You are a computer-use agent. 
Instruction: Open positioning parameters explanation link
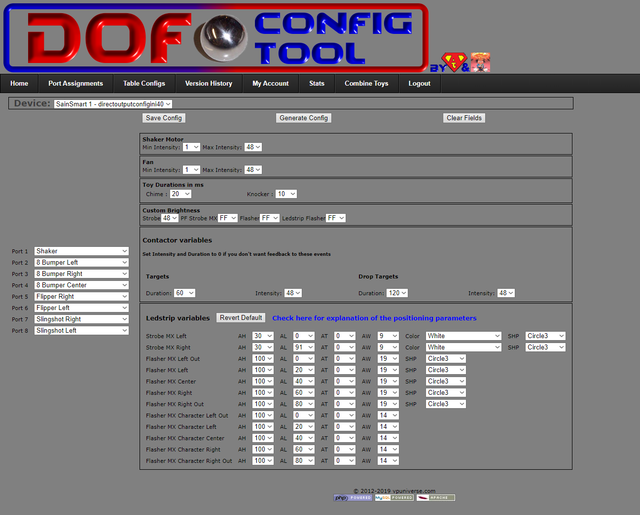(374, 318)
